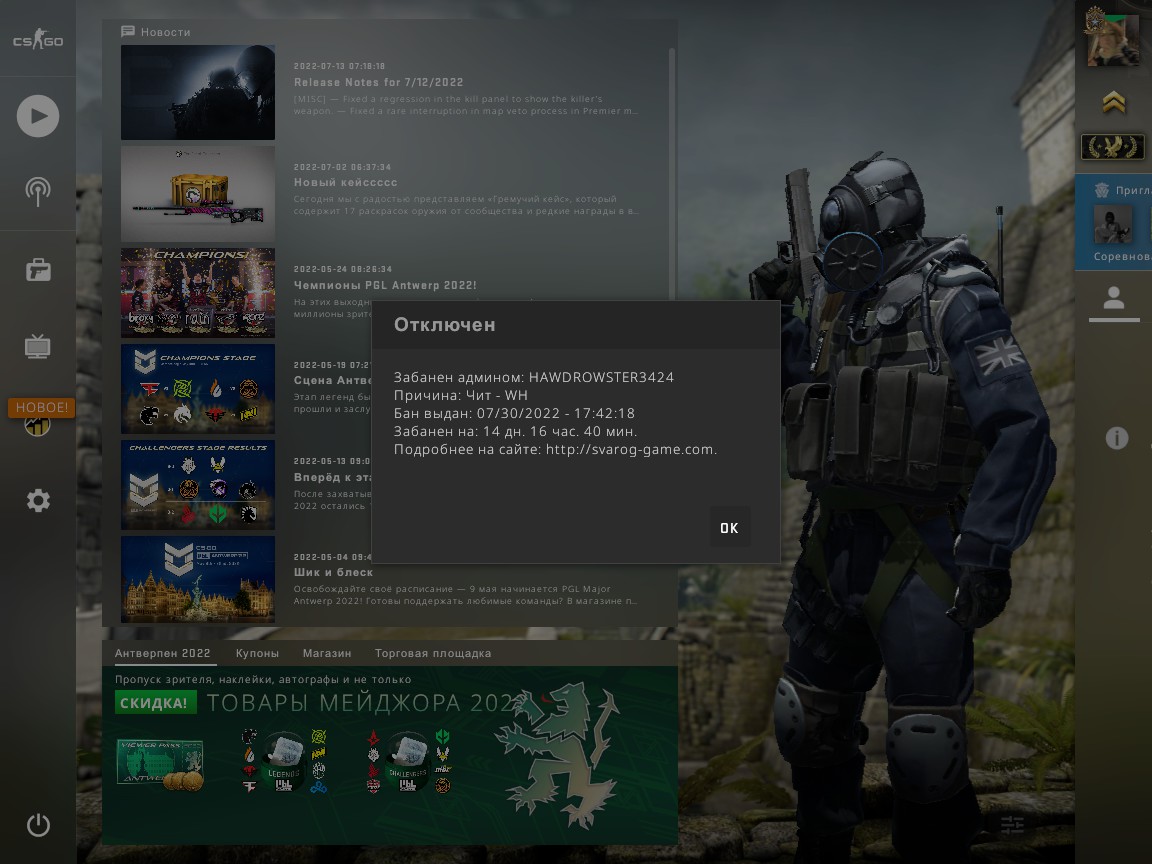
Task: Click the Release Notes for 7/12/2022 title
Action: (378, 82)
